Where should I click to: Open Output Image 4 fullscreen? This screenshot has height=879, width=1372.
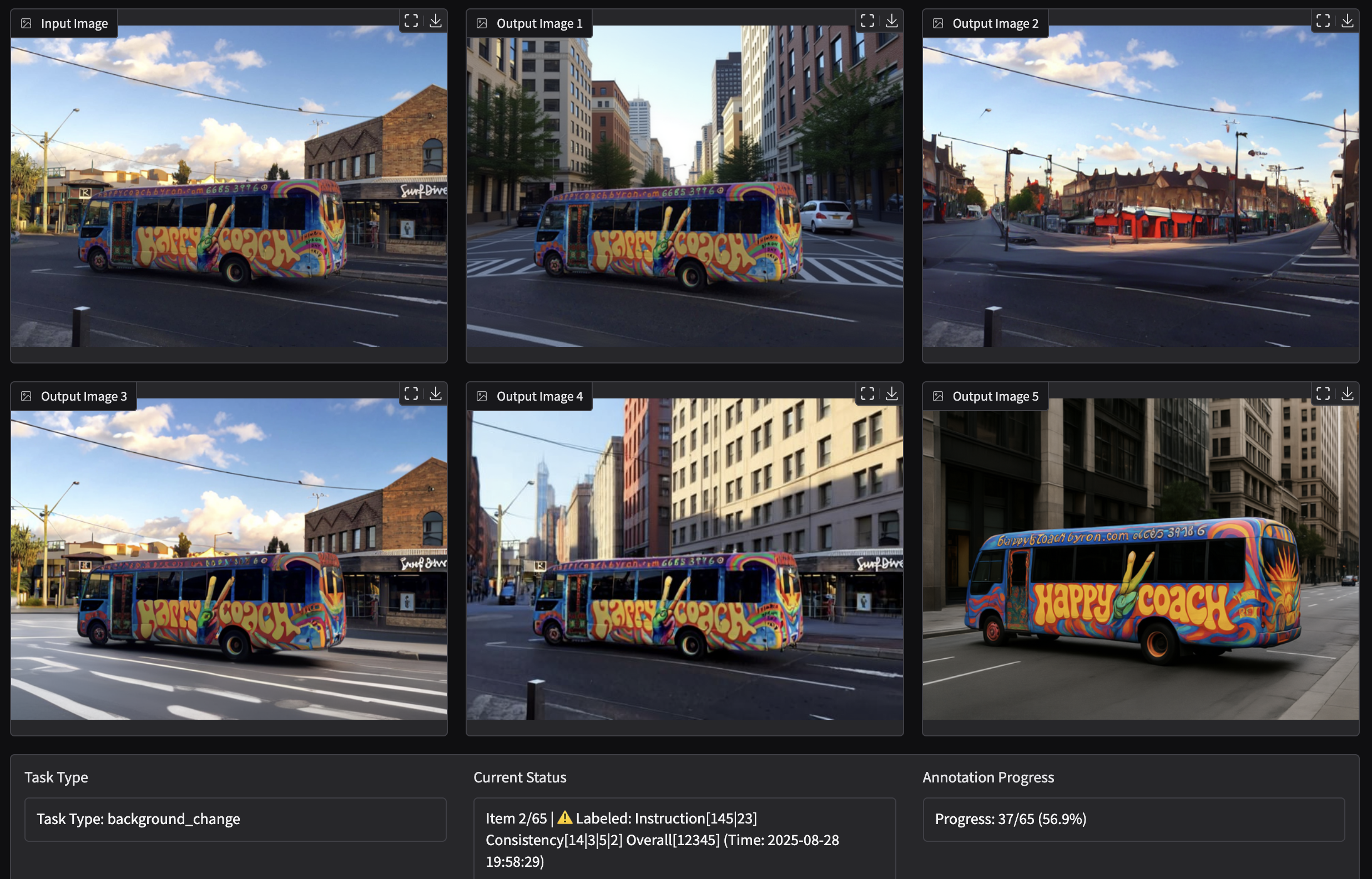click(x=867, y=394)
